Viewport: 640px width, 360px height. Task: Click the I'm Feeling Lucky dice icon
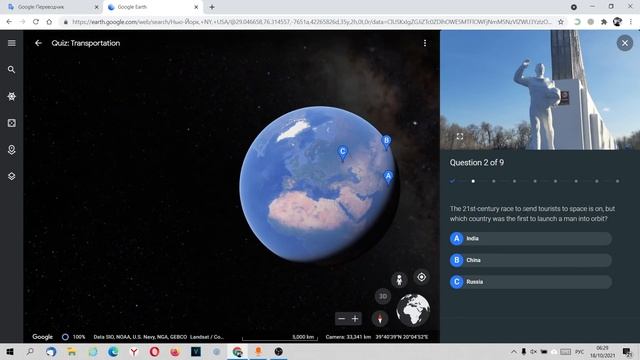(11, 123)
